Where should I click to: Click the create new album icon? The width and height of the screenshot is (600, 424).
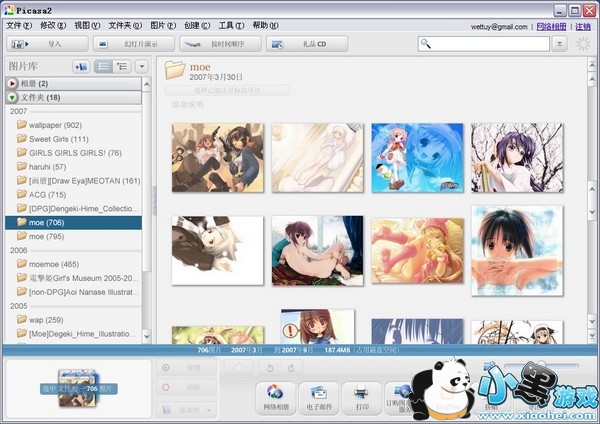click(81, 66)
